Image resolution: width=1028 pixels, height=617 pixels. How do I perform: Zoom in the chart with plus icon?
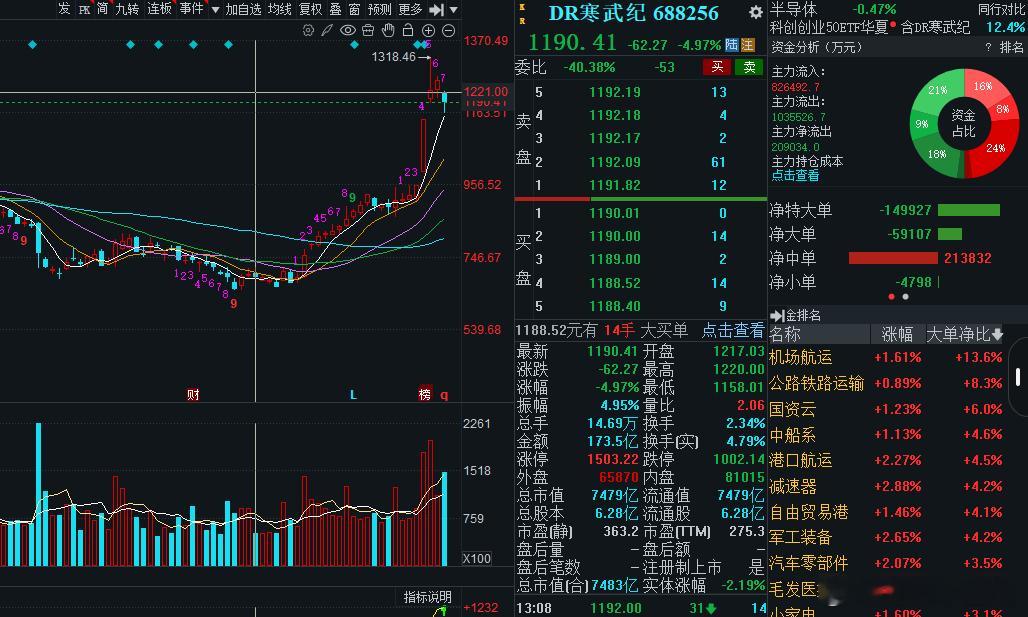428,30
